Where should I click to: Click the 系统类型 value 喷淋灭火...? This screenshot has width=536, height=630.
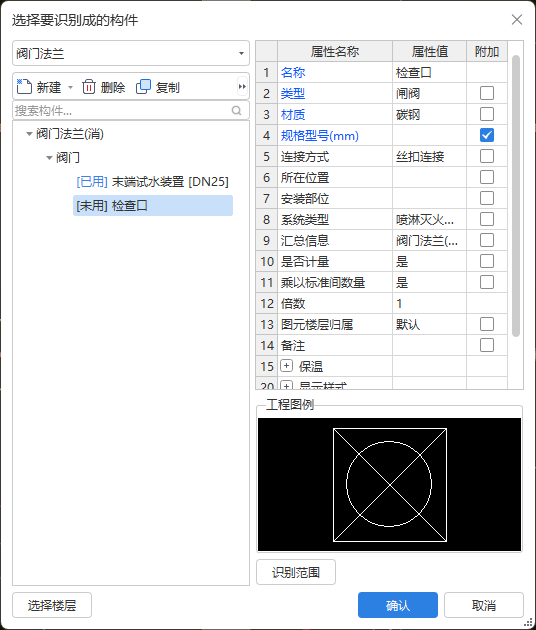tap(429, 219)
